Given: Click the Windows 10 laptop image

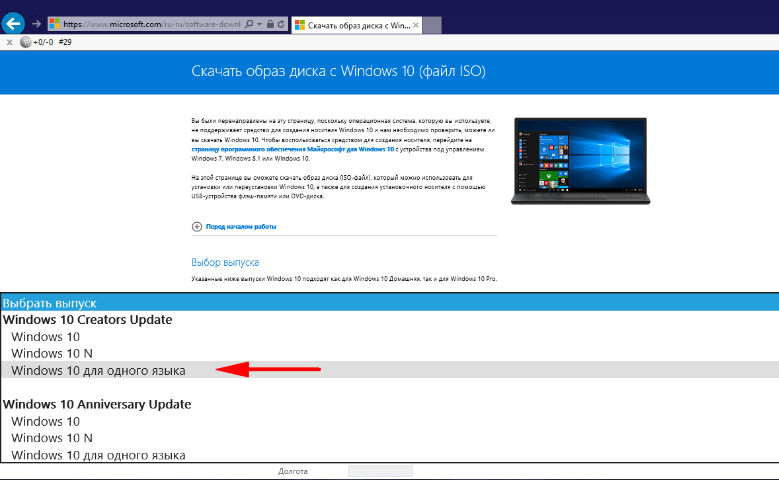Looking at the screenshot, I should 580,161.
